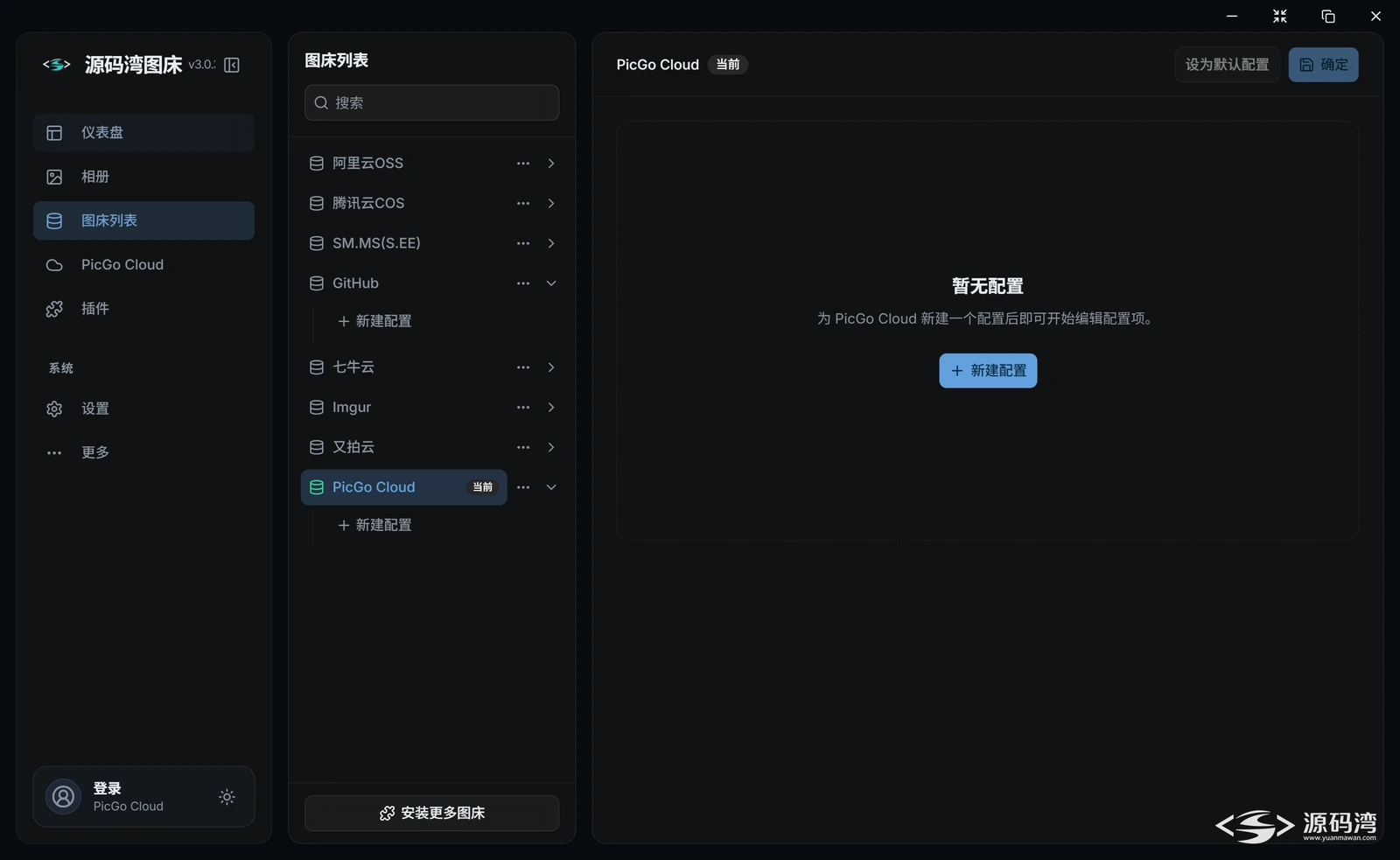Open more options for PicGo Cloud
Viewport: 1400px width, 860px height.
[523, 487]
